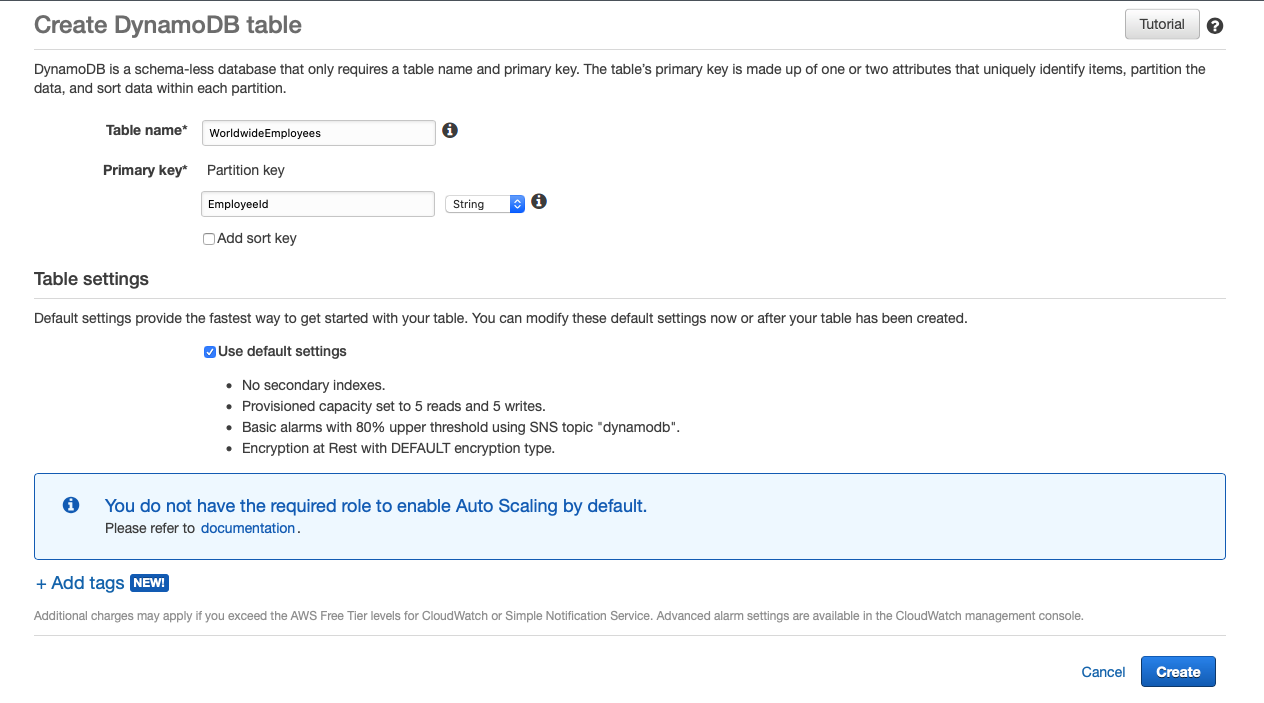Click the info icon in the Auto Scaling notice
The height and width of the screenshot is (703, 1264).
[x=71, y=505]
